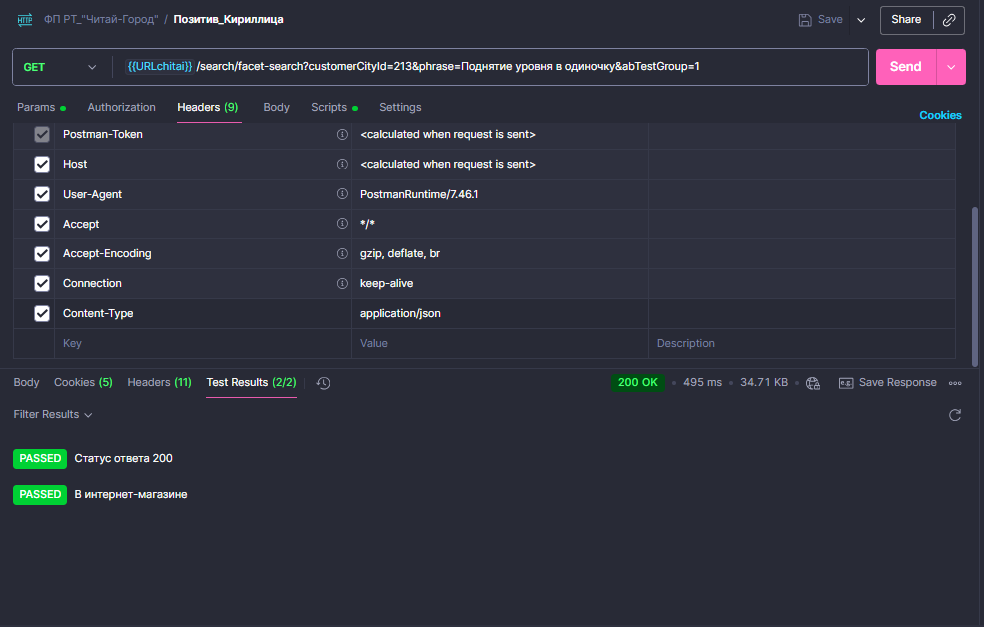Open the response more options ellipsis
The height and width of the screenshot is (627, 984).
pos(955,383)
